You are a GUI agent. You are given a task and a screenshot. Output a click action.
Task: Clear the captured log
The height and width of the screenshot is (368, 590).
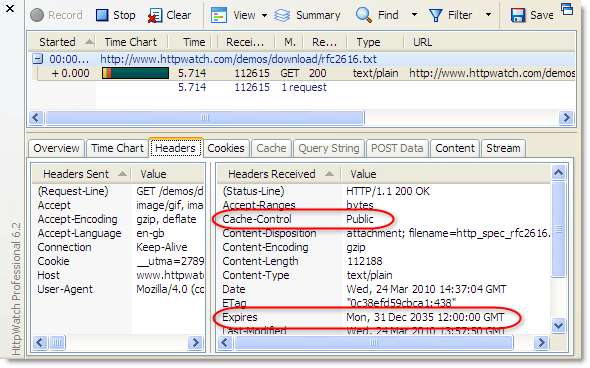coord(169,15)
